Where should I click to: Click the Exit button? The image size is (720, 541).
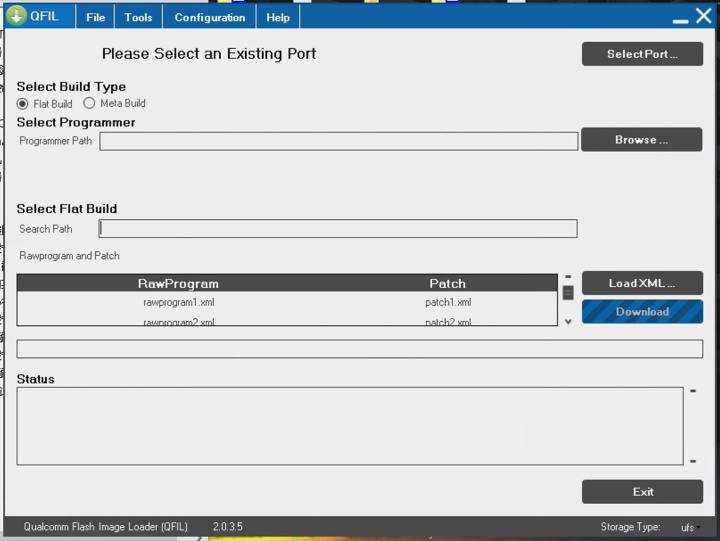coord(642,492)
